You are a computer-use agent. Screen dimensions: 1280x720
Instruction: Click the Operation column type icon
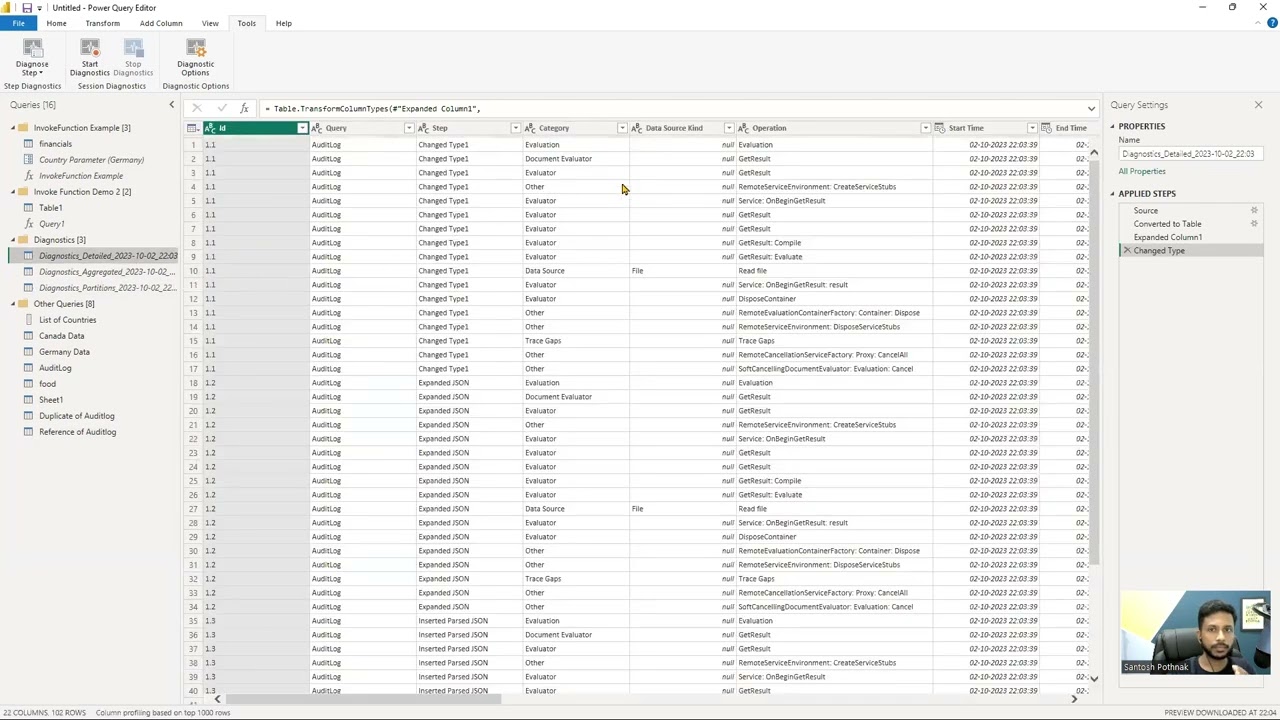coord(743,128)
